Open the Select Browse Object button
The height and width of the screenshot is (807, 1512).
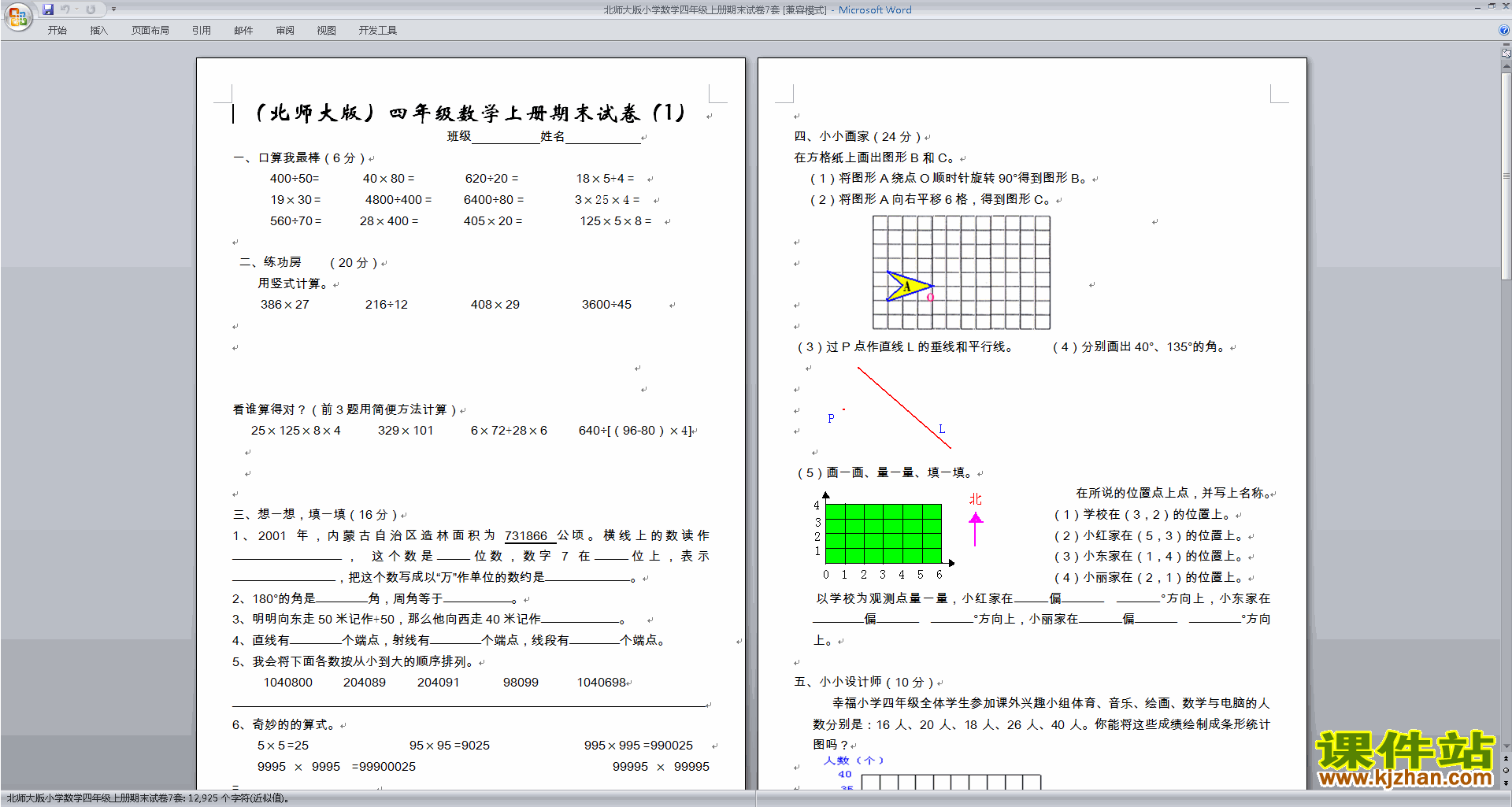1506,771
